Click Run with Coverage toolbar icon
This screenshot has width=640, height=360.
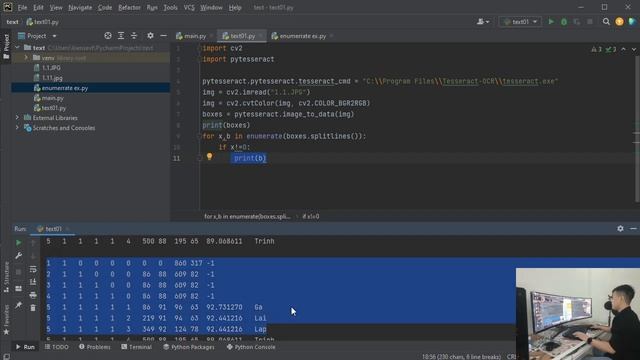577,22
